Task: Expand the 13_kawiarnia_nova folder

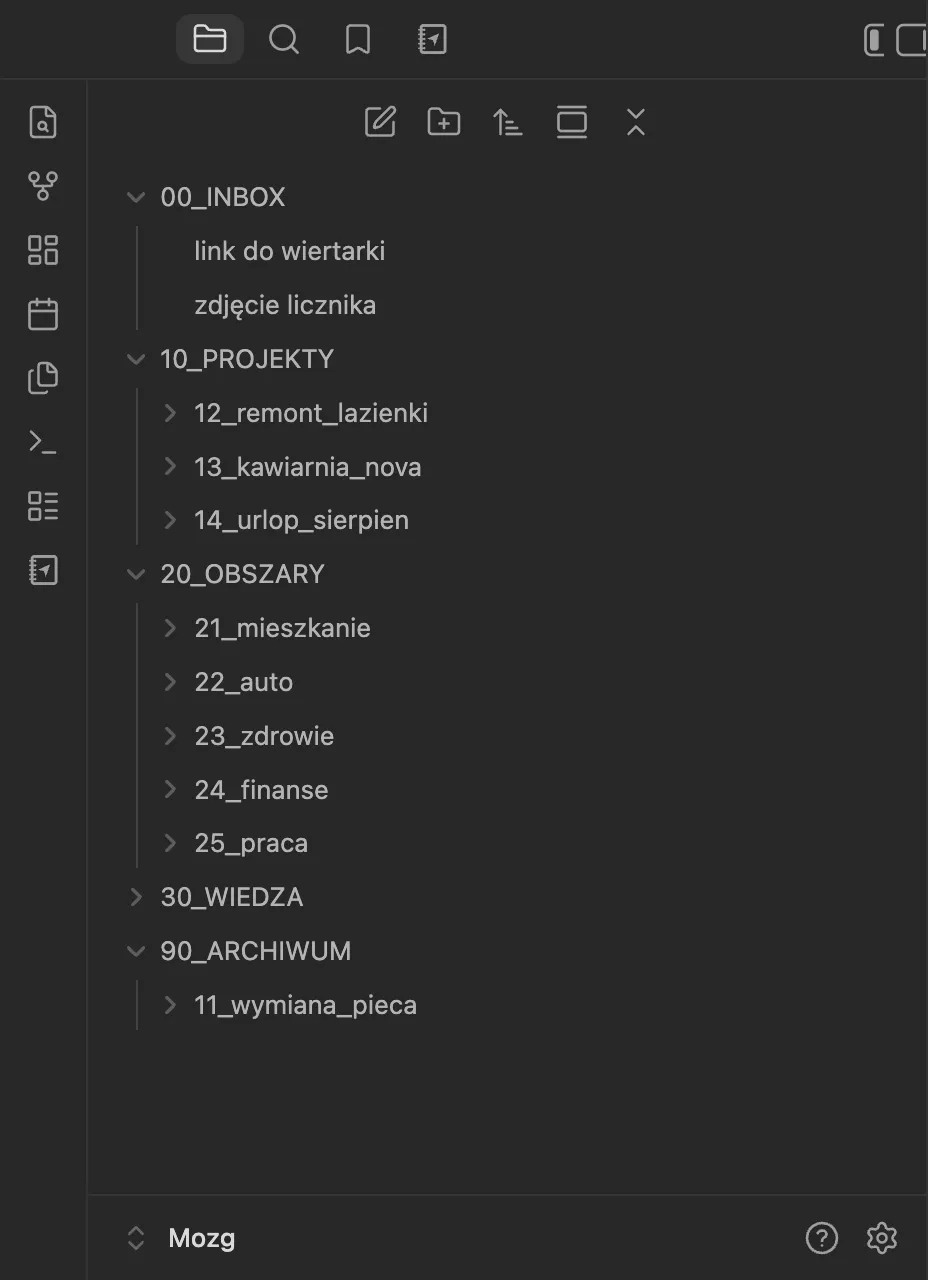Action: [170, 466]
